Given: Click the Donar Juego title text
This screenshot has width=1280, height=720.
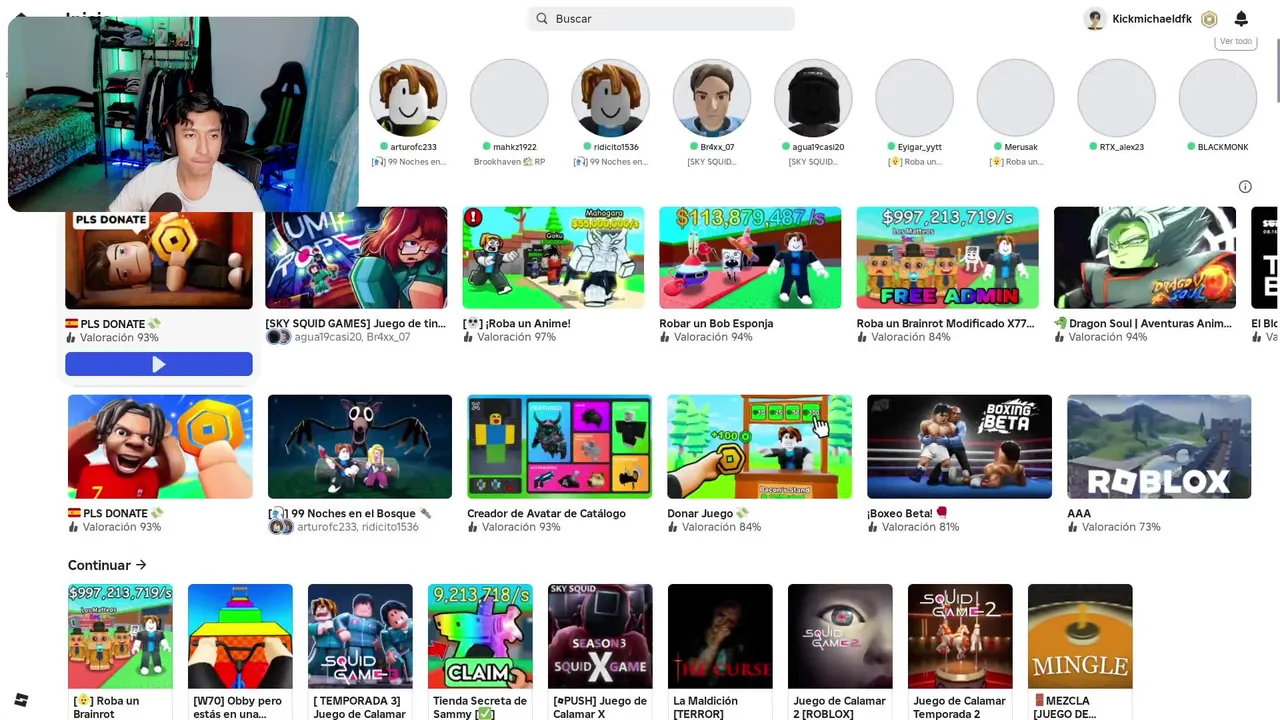Looking at the screenshot, I should tap(708, 513).
